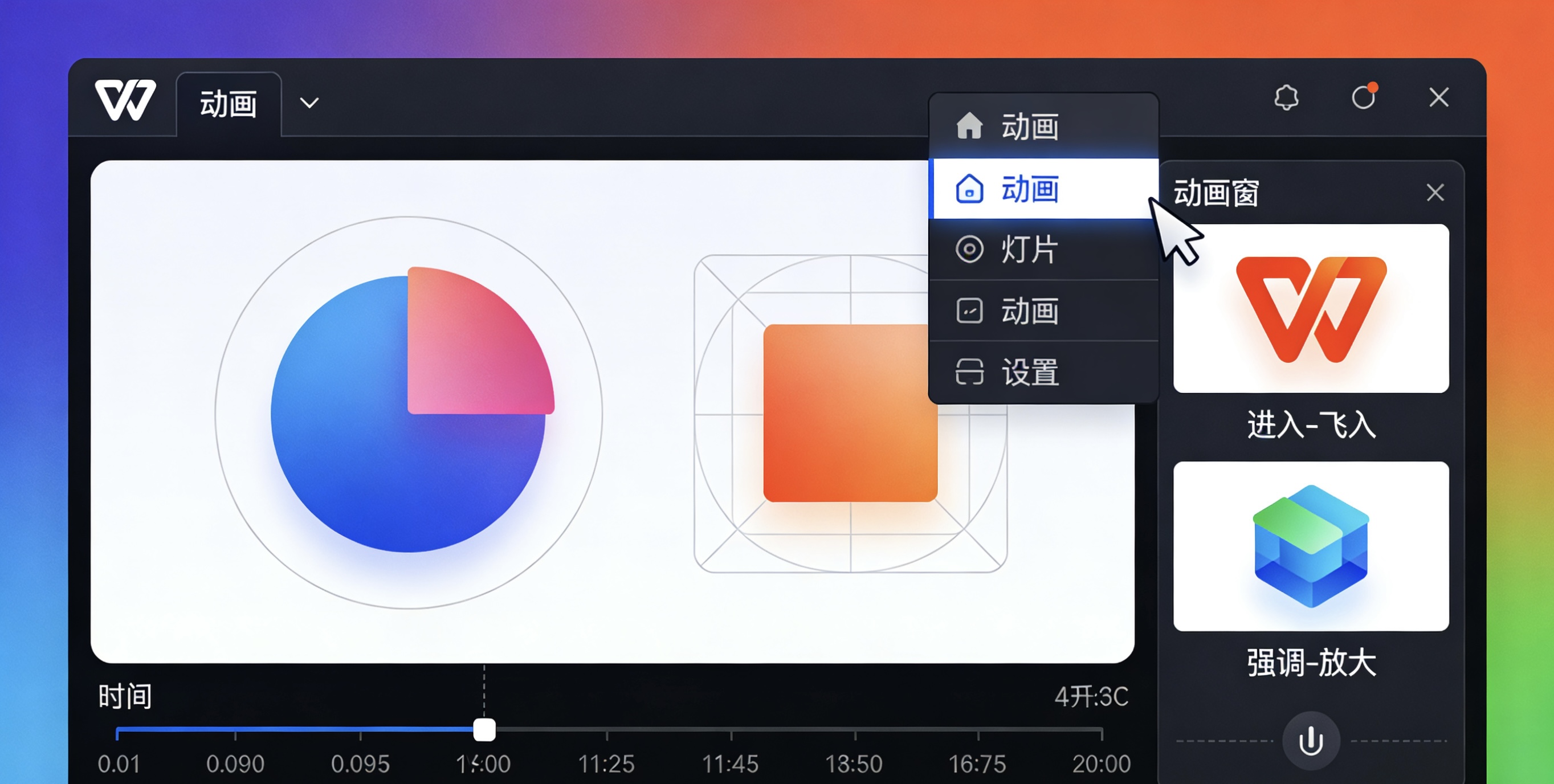The width and height of the screenshot is (1554, 784).
Task: Open the notifications bell icon
Action: [1287, 97]
